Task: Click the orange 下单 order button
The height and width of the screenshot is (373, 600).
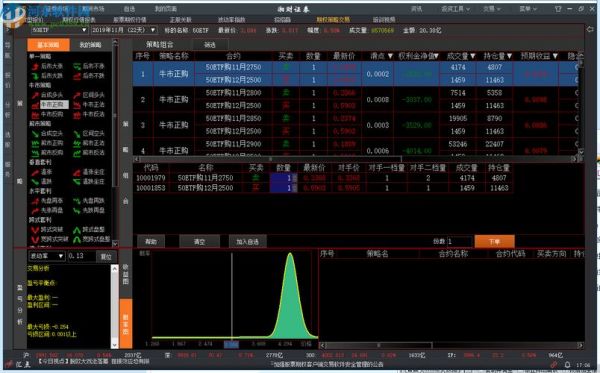Action: coord(494,241)
